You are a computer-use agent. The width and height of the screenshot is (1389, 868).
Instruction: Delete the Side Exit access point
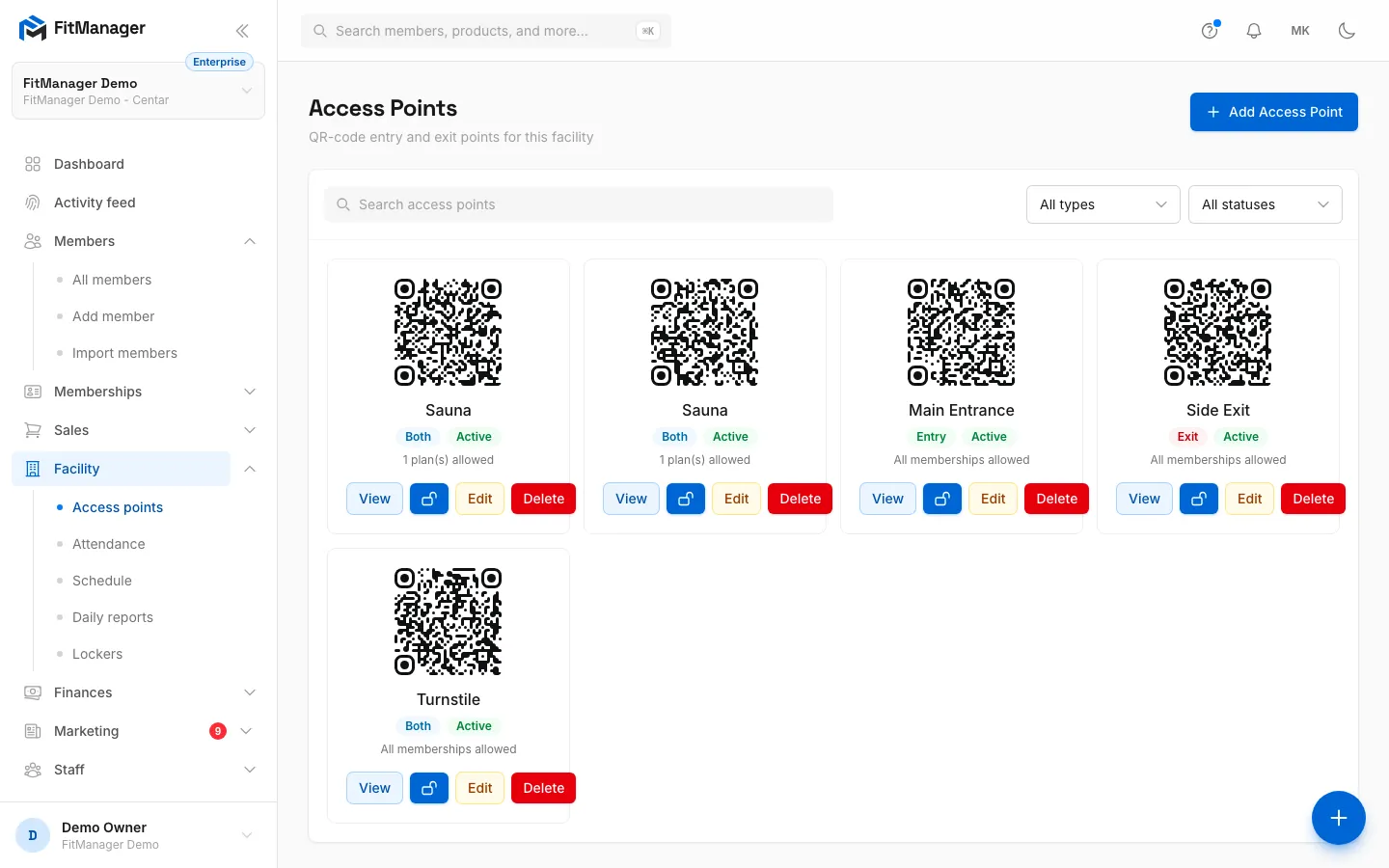1314,499
